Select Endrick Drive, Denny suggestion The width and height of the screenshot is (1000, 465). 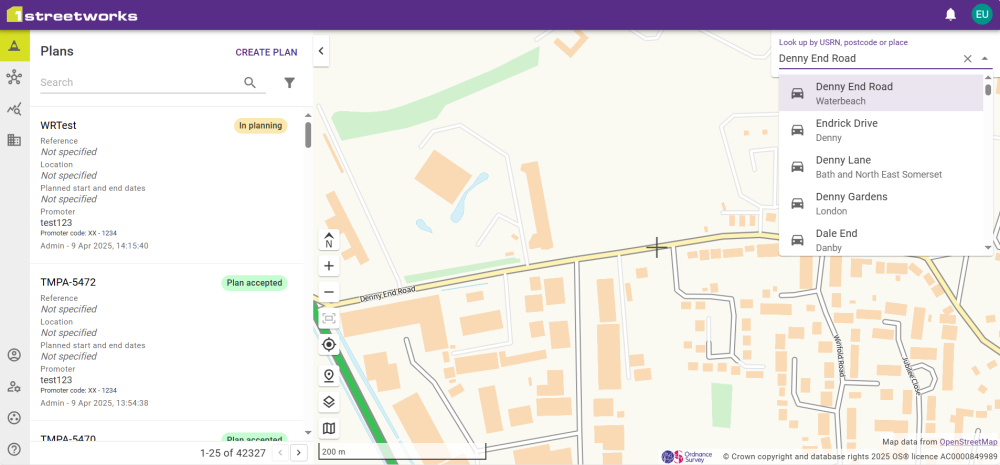881,130
